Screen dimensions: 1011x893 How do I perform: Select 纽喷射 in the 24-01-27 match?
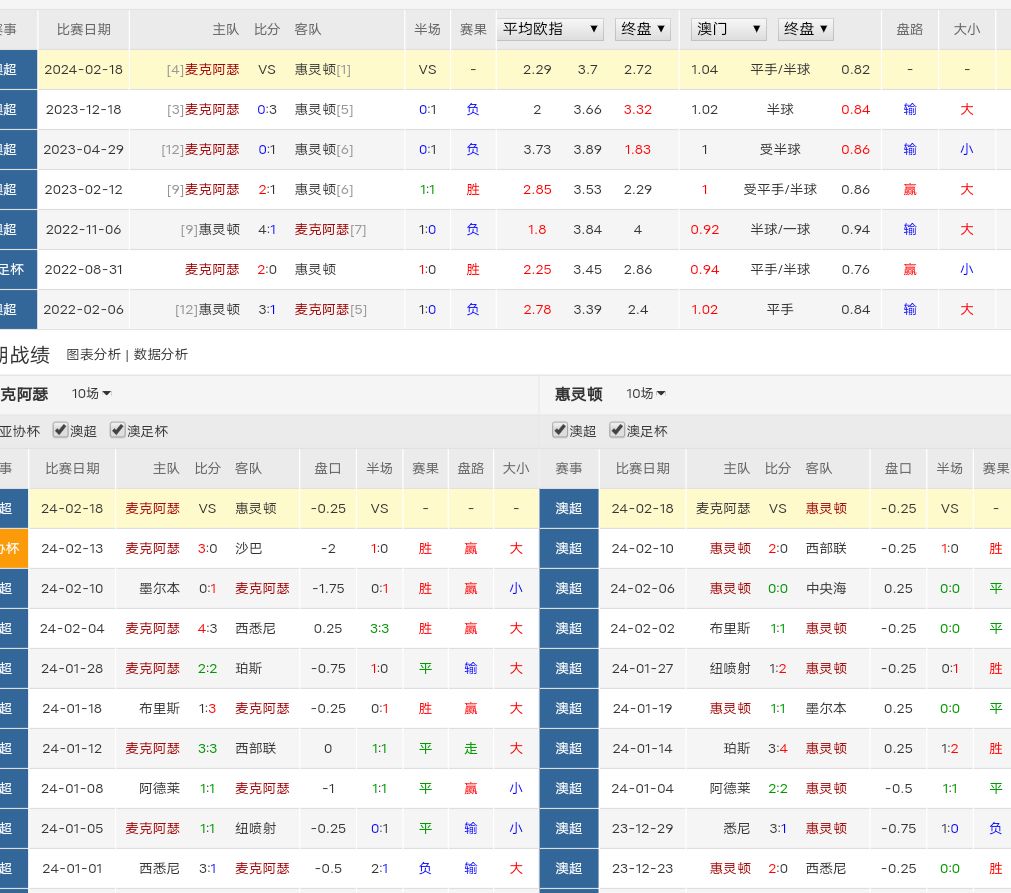[x=730, y=668]
